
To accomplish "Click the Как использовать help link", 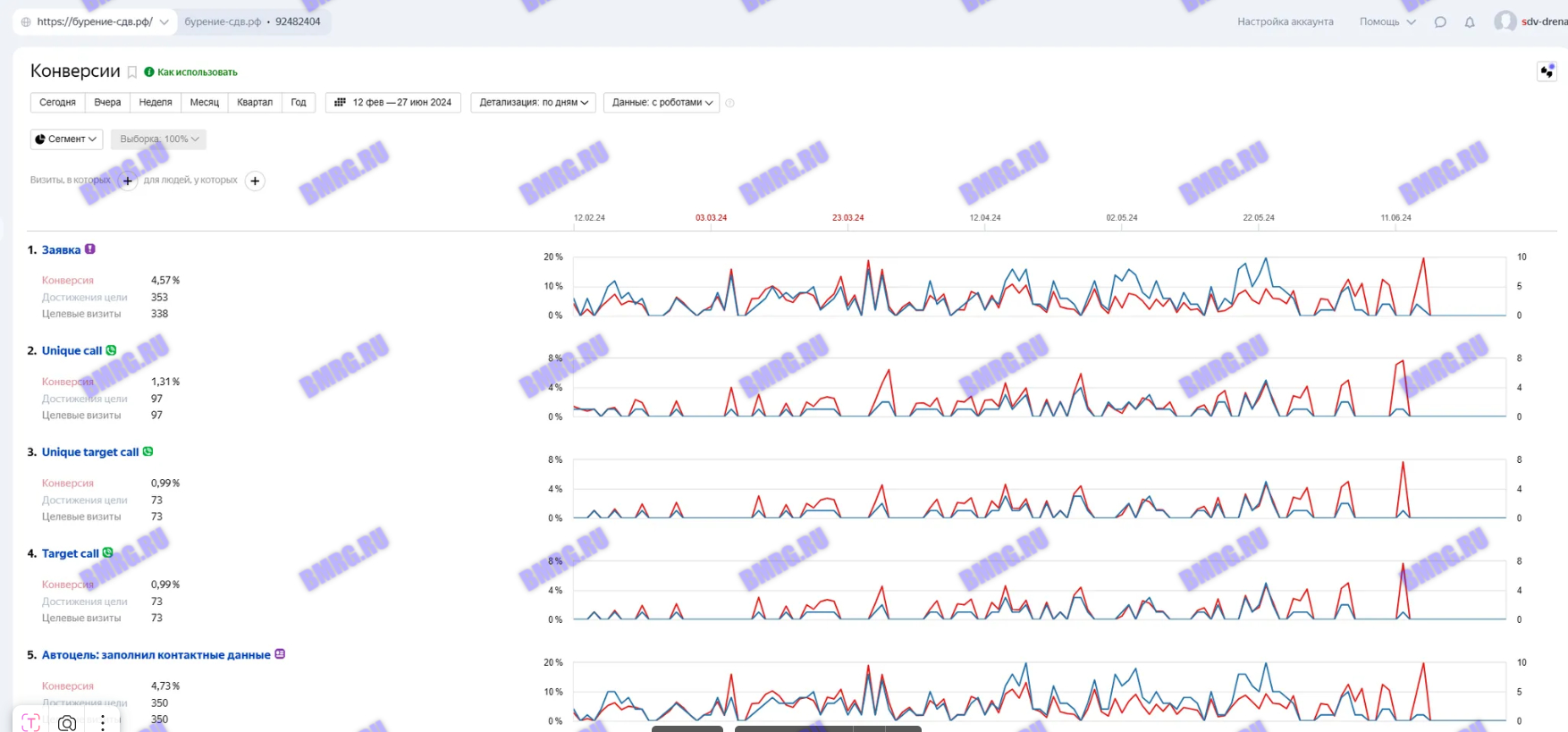I will click(x=197, y=72).
